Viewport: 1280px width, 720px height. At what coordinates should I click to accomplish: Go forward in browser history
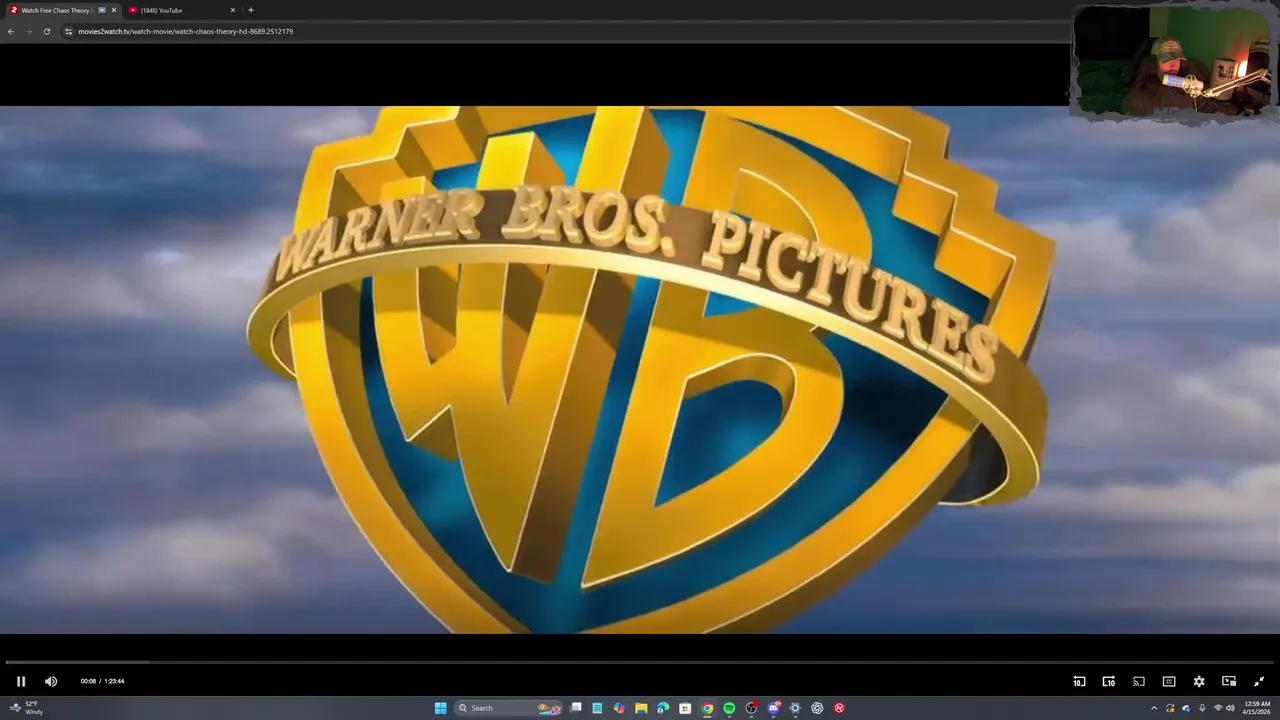[x=28, y=31]
